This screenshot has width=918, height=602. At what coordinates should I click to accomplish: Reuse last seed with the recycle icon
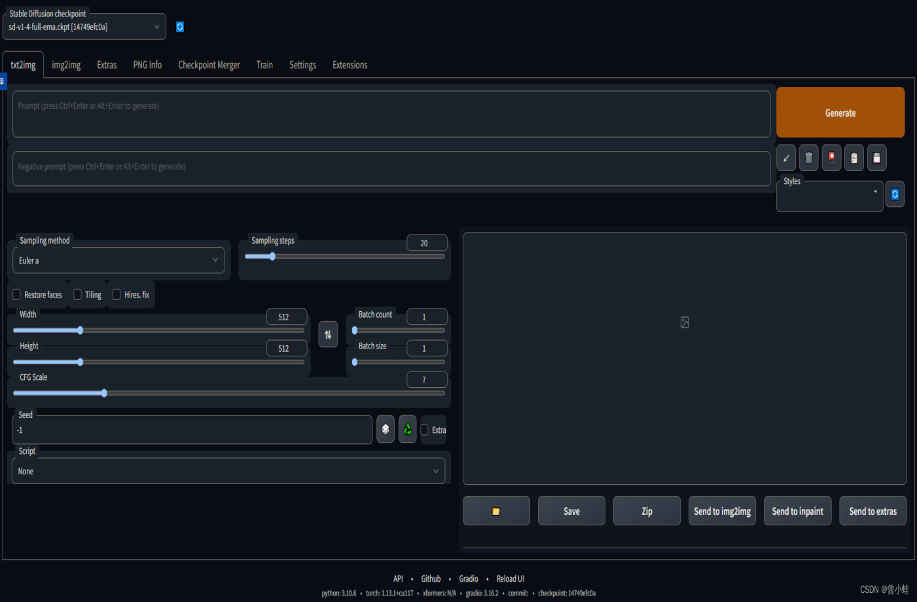(408, 429)
